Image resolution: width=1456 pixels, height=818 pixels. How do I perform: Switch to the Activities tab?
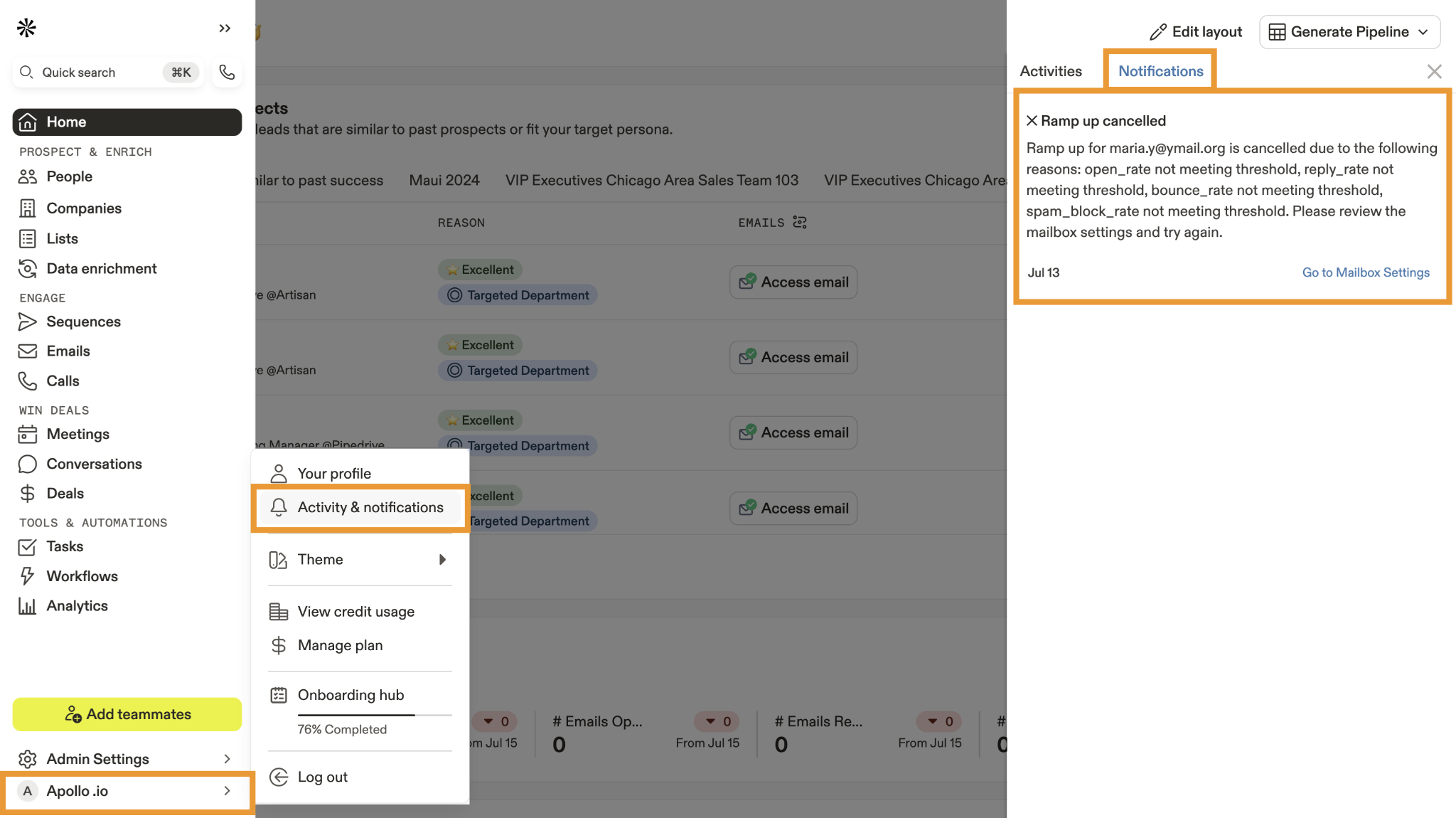click(x=1050, y=71)
